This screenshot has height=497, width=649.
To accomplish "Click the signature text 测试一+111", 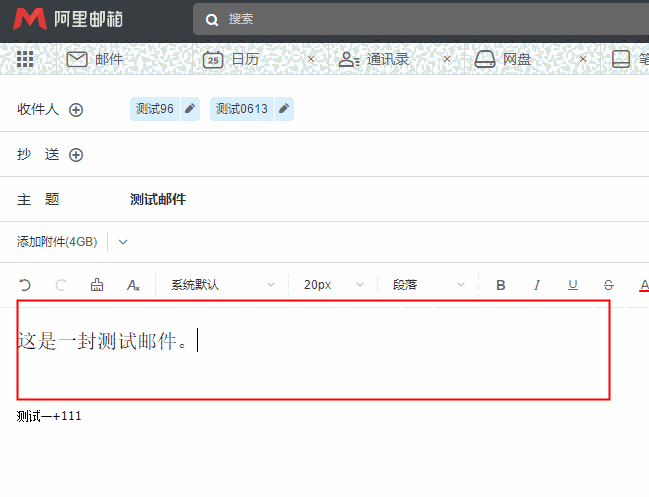I will tap(49, 416).
